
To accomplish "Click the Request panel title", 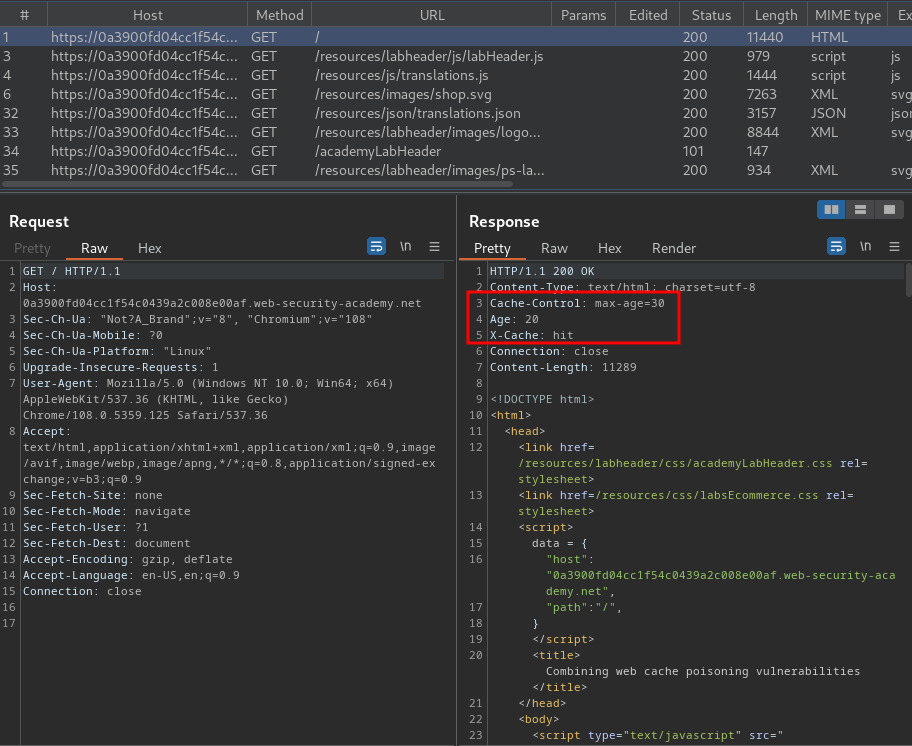I will (39, 222).
